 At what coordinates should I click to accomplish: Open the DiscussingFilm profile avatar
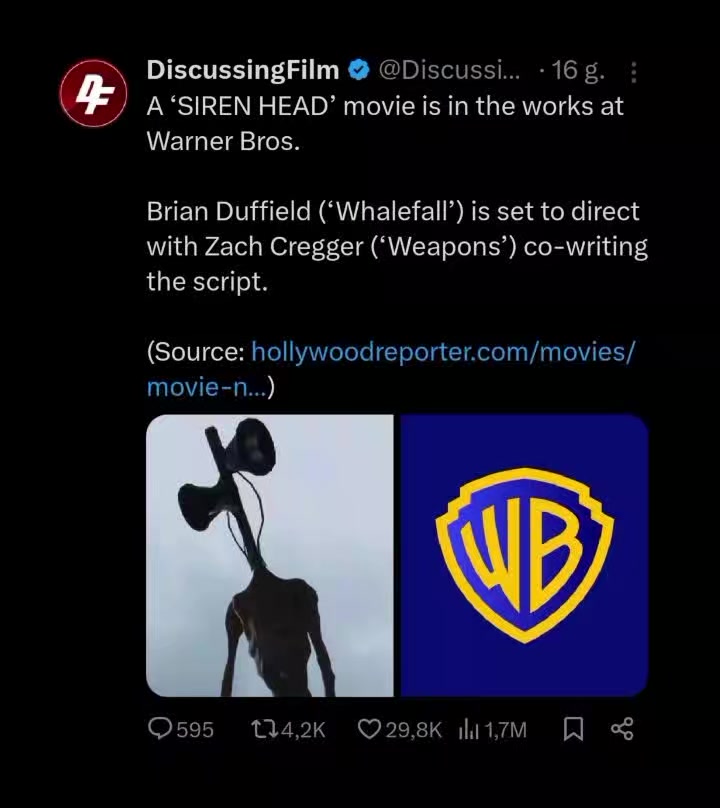93,94
